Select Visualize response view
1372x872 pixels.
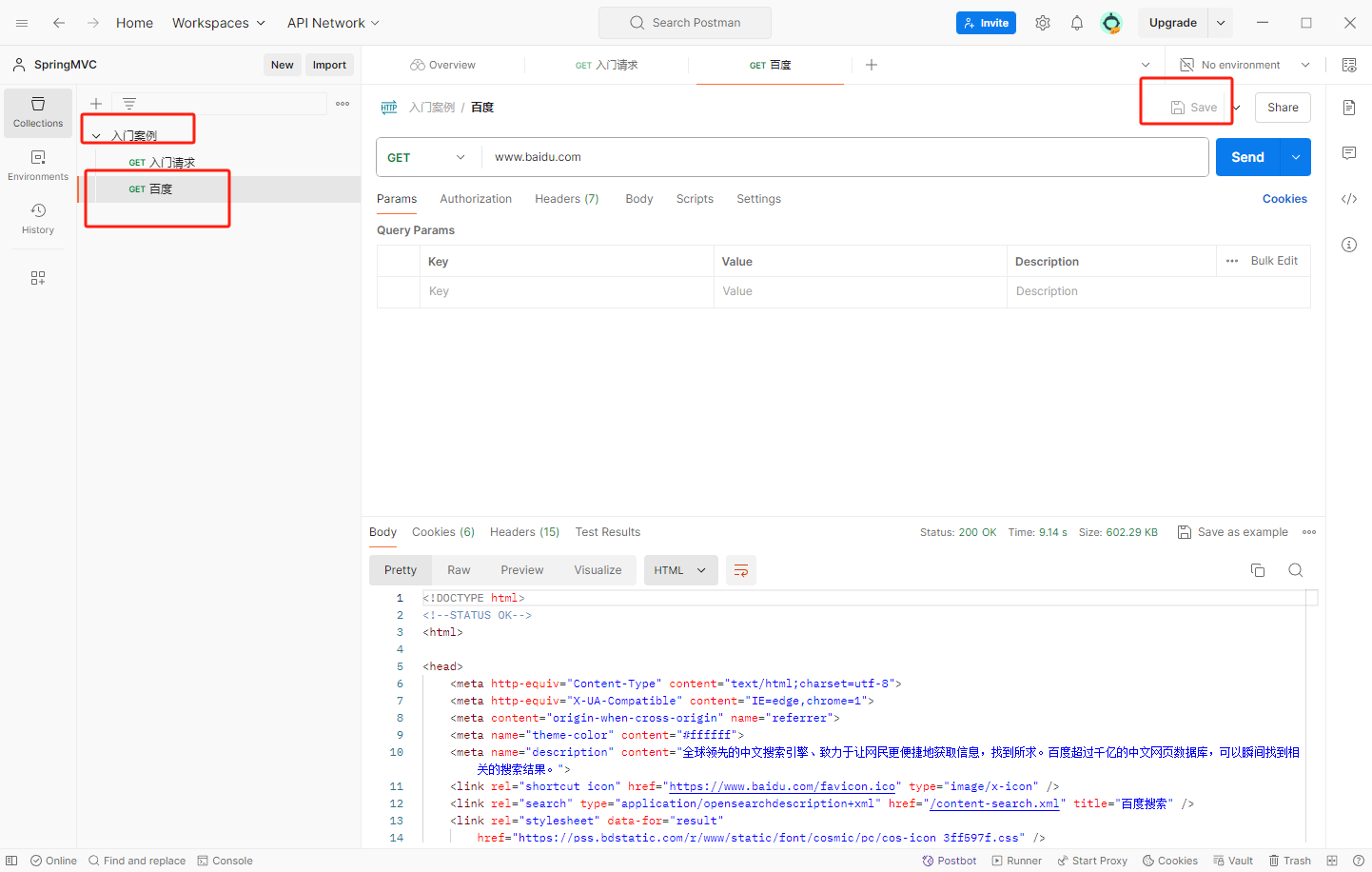[x=598, y=570]
